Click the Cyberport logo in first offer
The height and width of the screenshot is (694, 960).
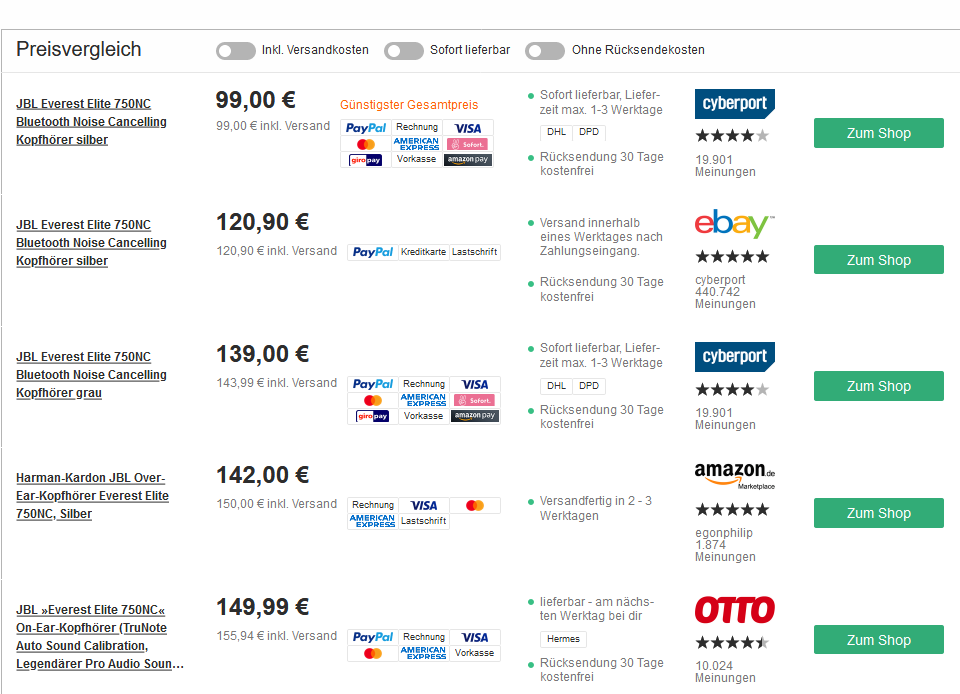point(735,104)
